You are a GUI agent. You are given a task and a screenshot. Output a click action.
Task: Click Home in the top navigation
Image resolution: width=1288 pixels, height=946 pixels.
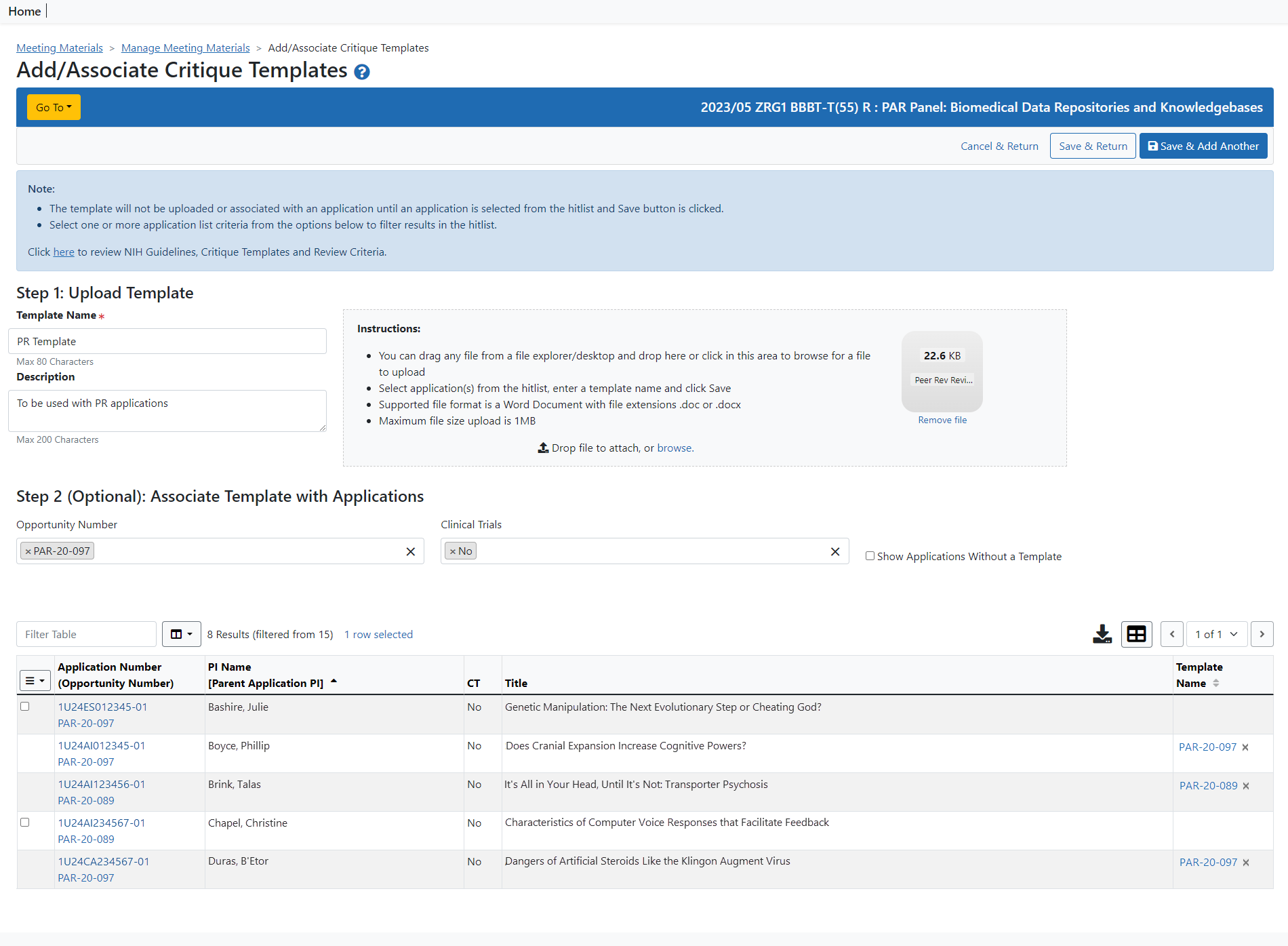[x=24, y=12]
